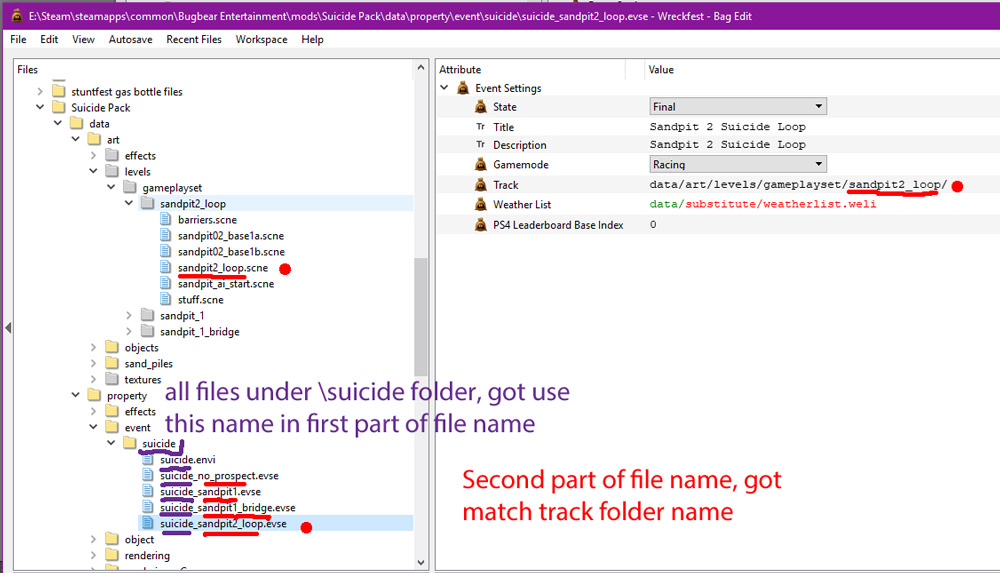Open the View menu
1000x573 pixels.
pyautogui.click(x=83, y=40)
